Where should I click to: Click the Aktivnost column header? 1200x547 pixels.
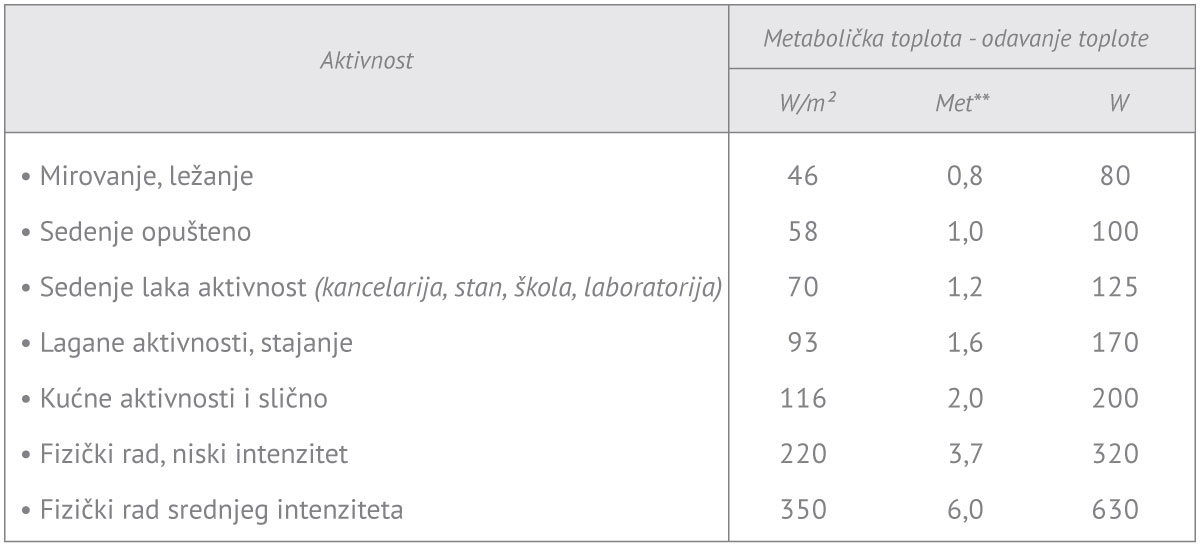click(x=367, y=62)
